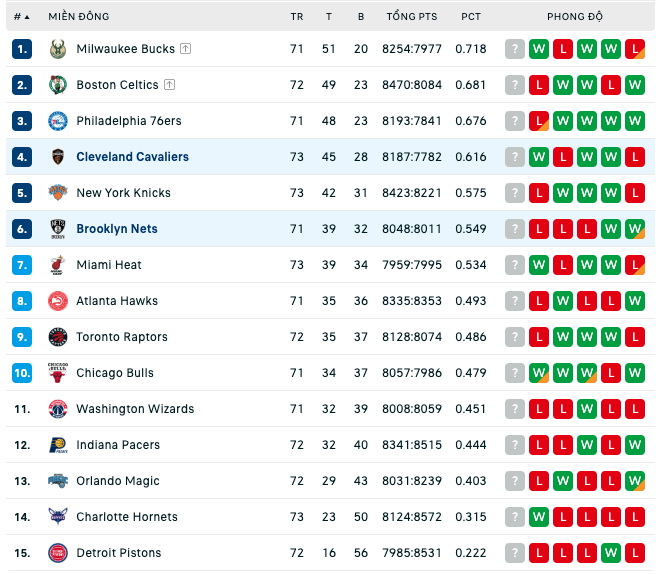The height and width of the screenshot is (574, 661).
Task: Click the Chicago Bulls logo
Action: [x=58, y=373]
